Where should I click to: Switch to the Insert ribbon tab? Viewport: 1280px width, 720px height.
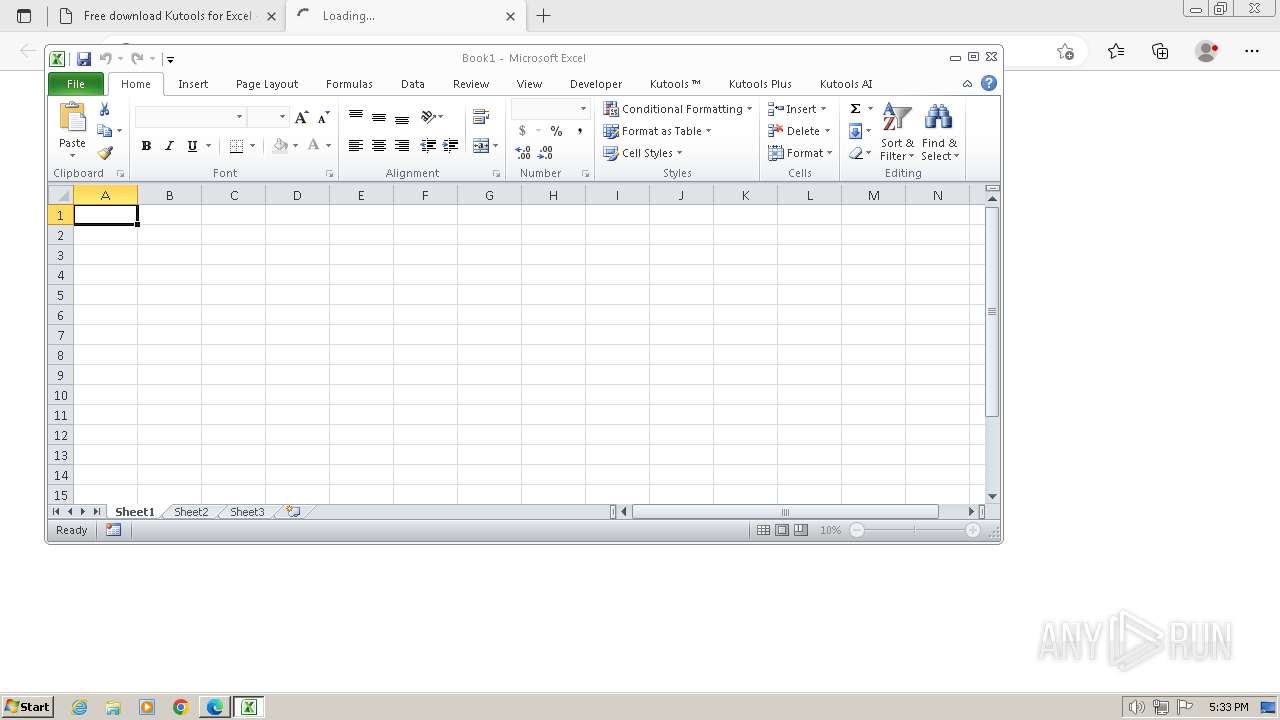[x=193, y=84]
